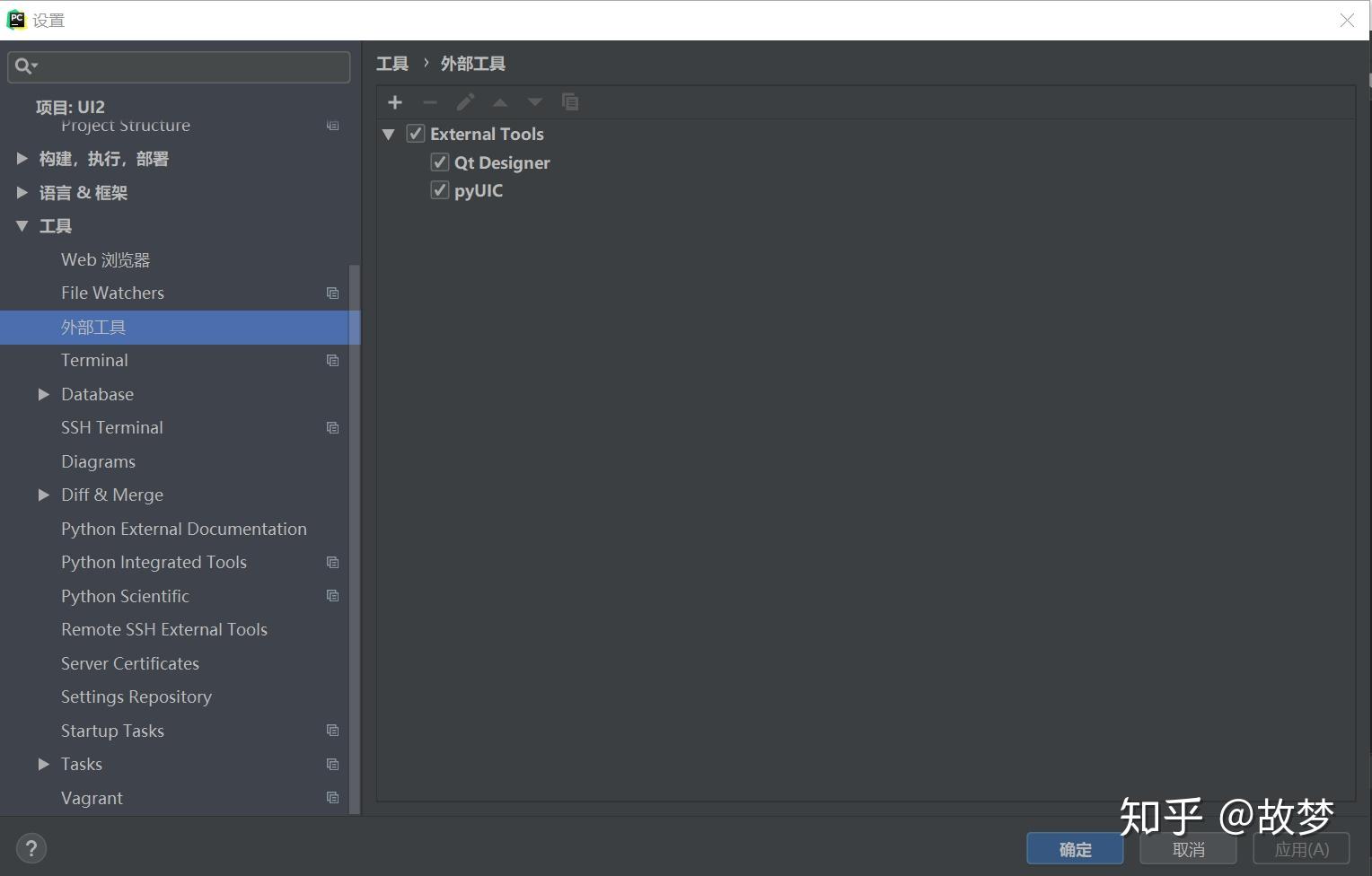
Task: Disable the Qt Designer checkbox
Action: point(439,162)
